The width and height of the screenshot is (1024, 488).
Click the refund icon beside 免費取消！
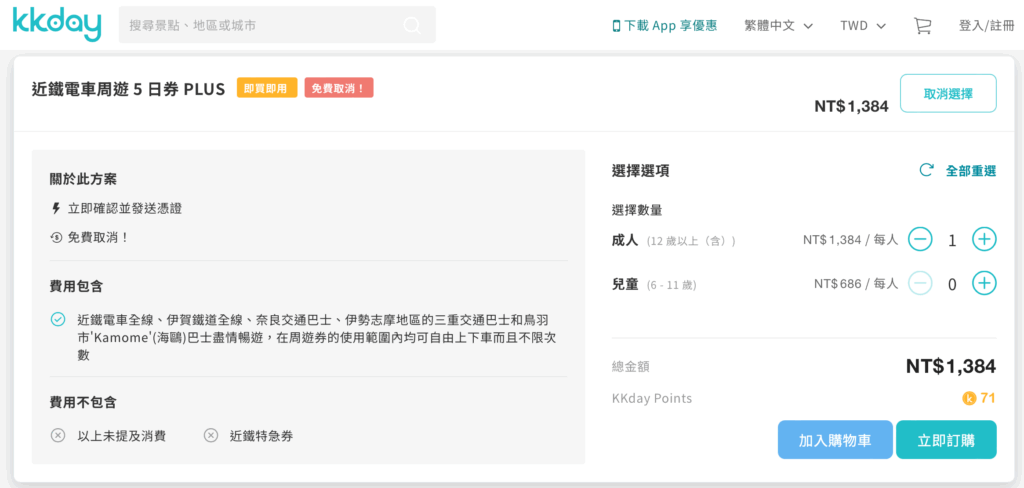click(x=56, y=237)
